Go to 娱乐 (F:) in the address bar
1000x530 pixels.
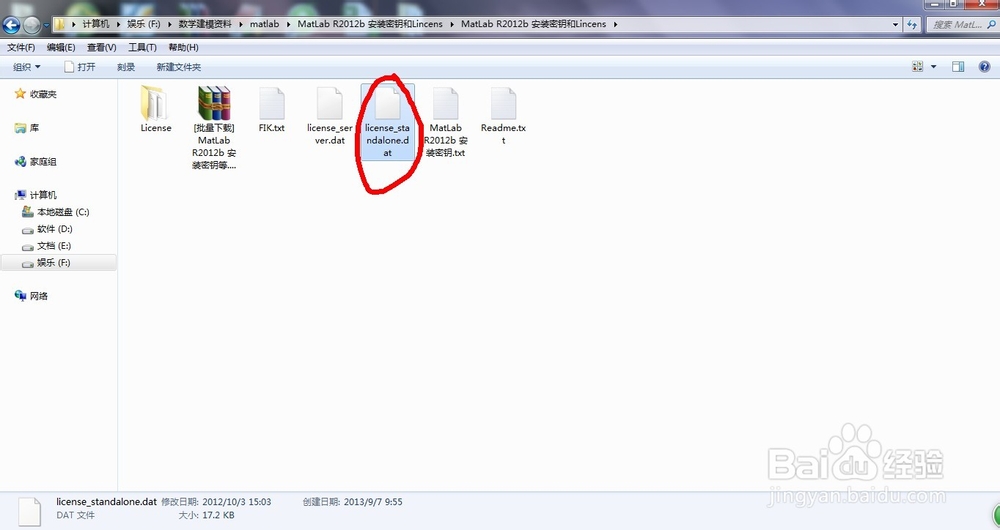[x=143, y=24]
